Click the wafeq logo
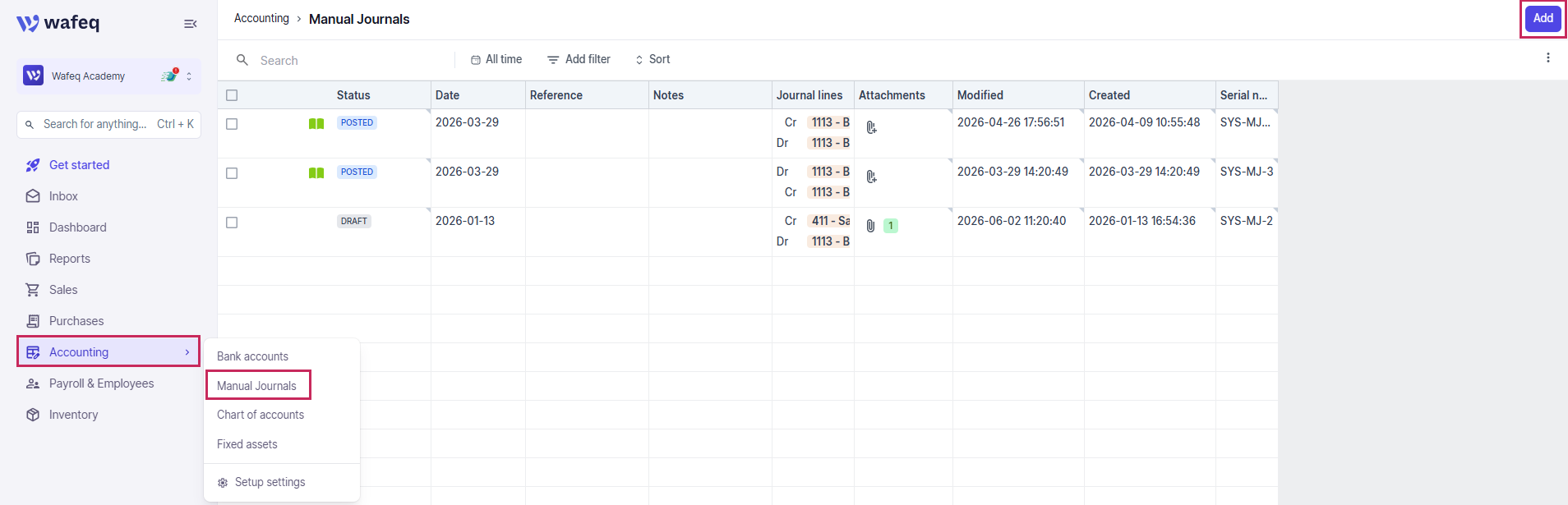1568x505 pixels. point(58,23)
